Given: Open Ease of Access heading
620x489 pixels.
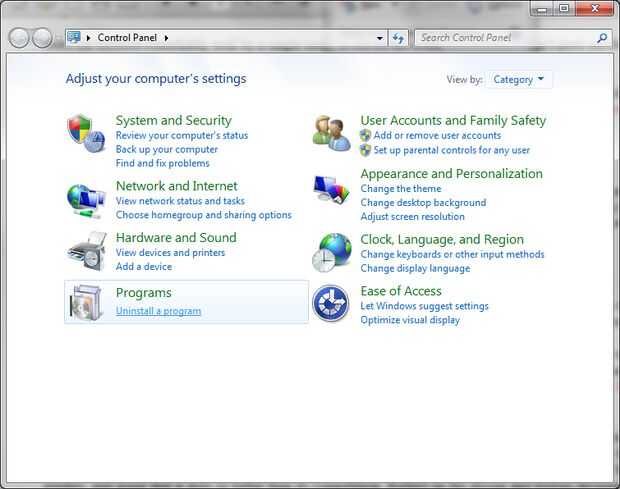Looking at the screenshot, I should pyautogui.click(x=401, y=291).
